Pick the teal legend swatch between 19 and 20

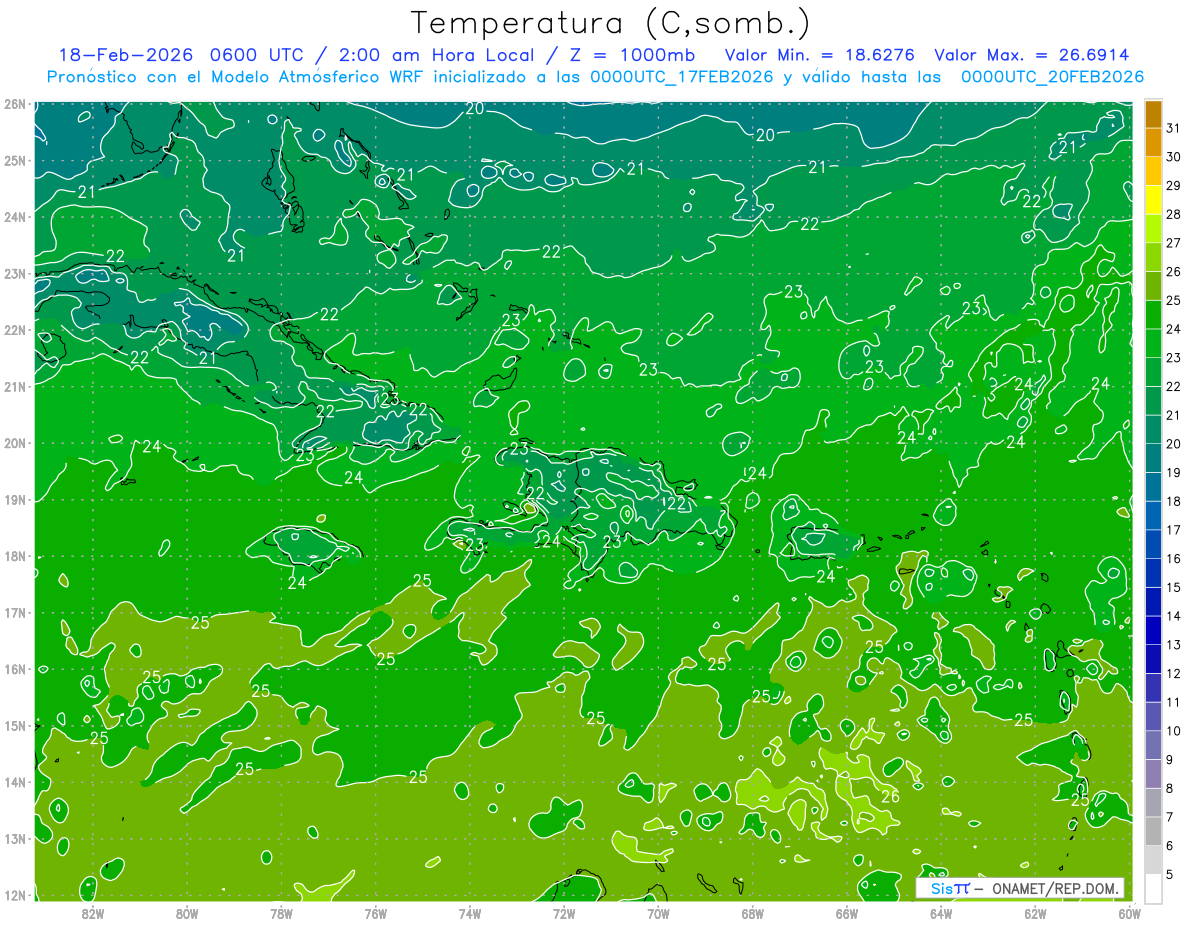point(1153,458)
